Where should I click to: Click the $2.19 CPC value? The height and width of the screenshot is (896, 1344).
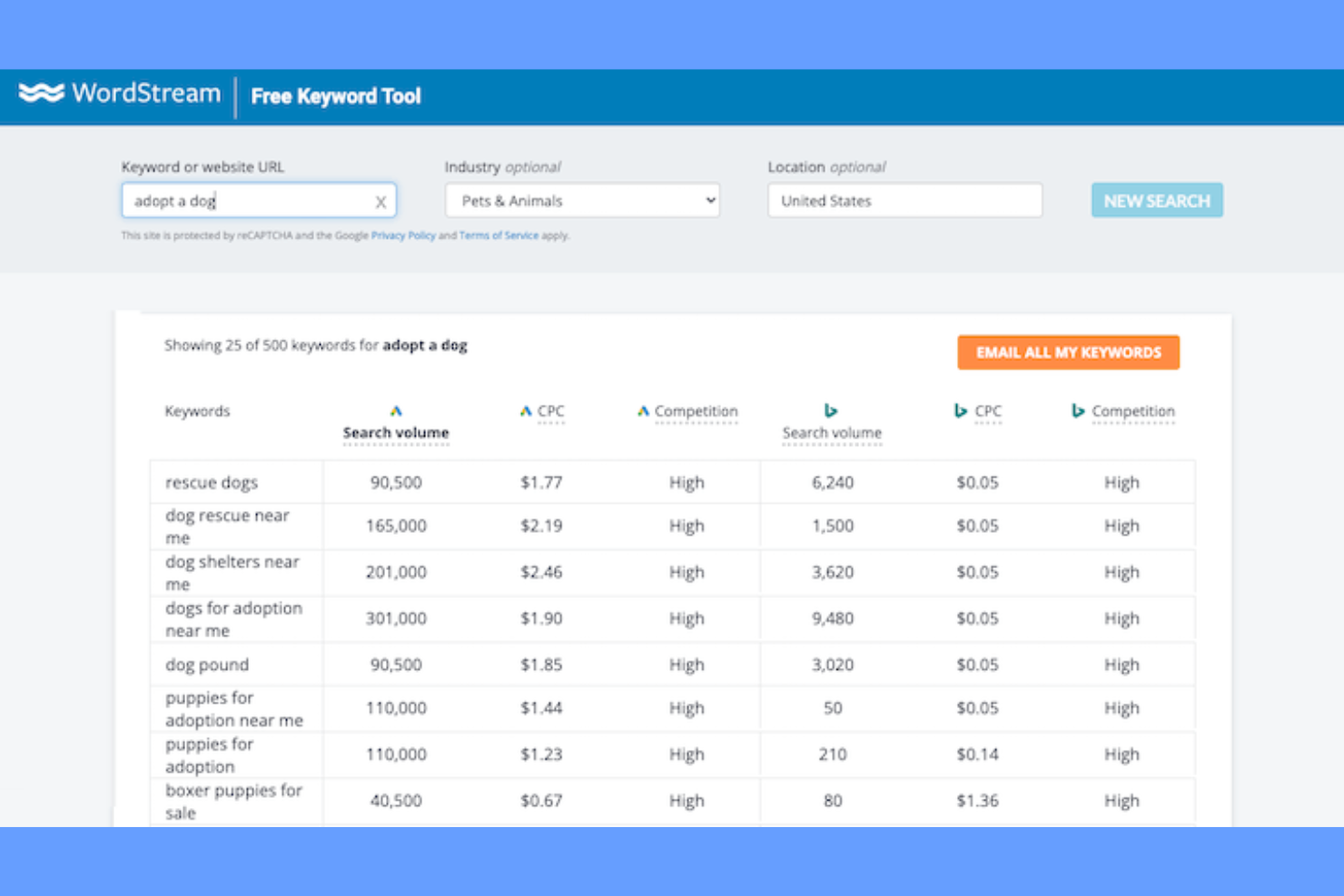(541, 526)
